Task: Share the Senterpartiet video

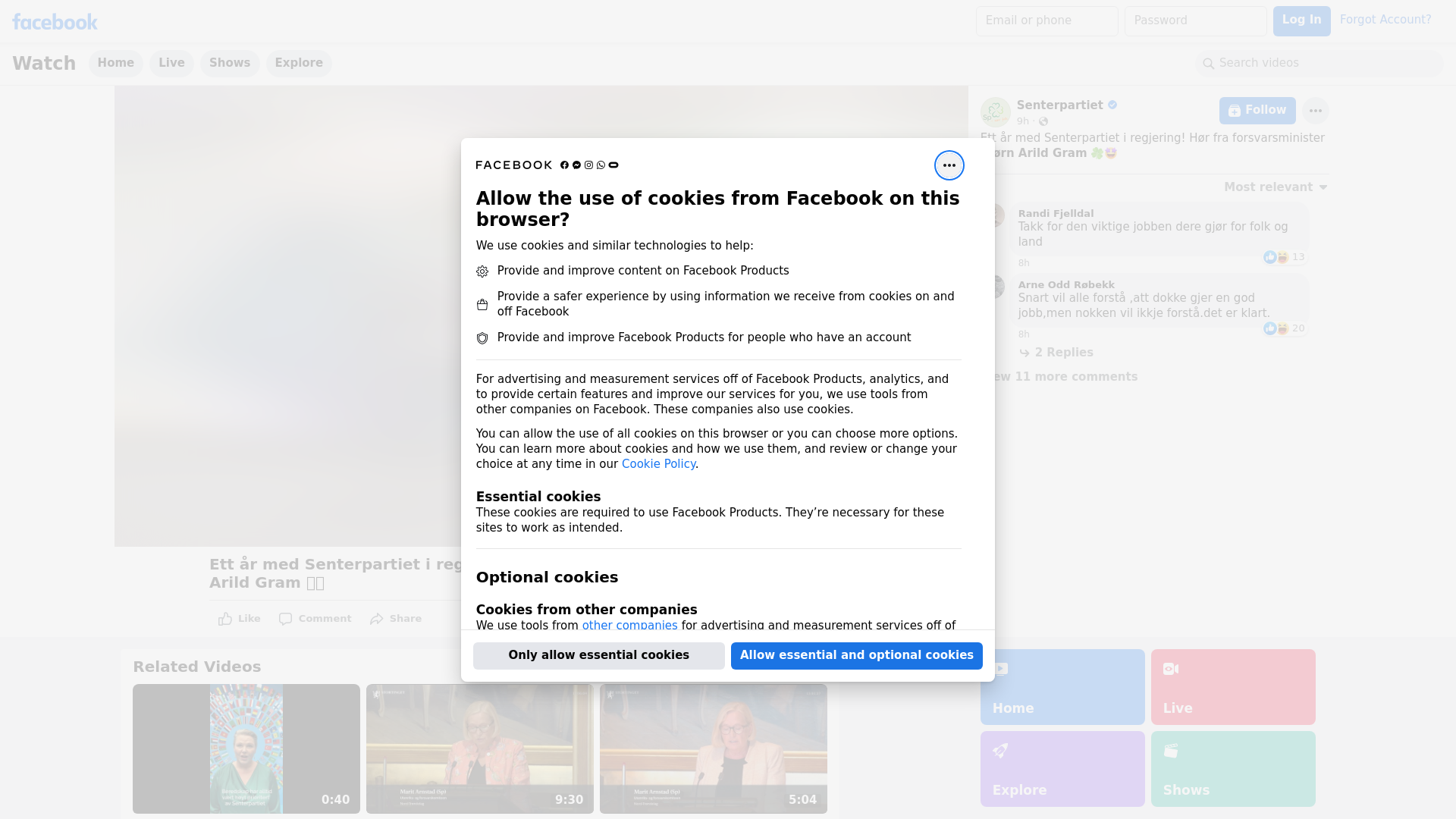Action: [396, 619]
